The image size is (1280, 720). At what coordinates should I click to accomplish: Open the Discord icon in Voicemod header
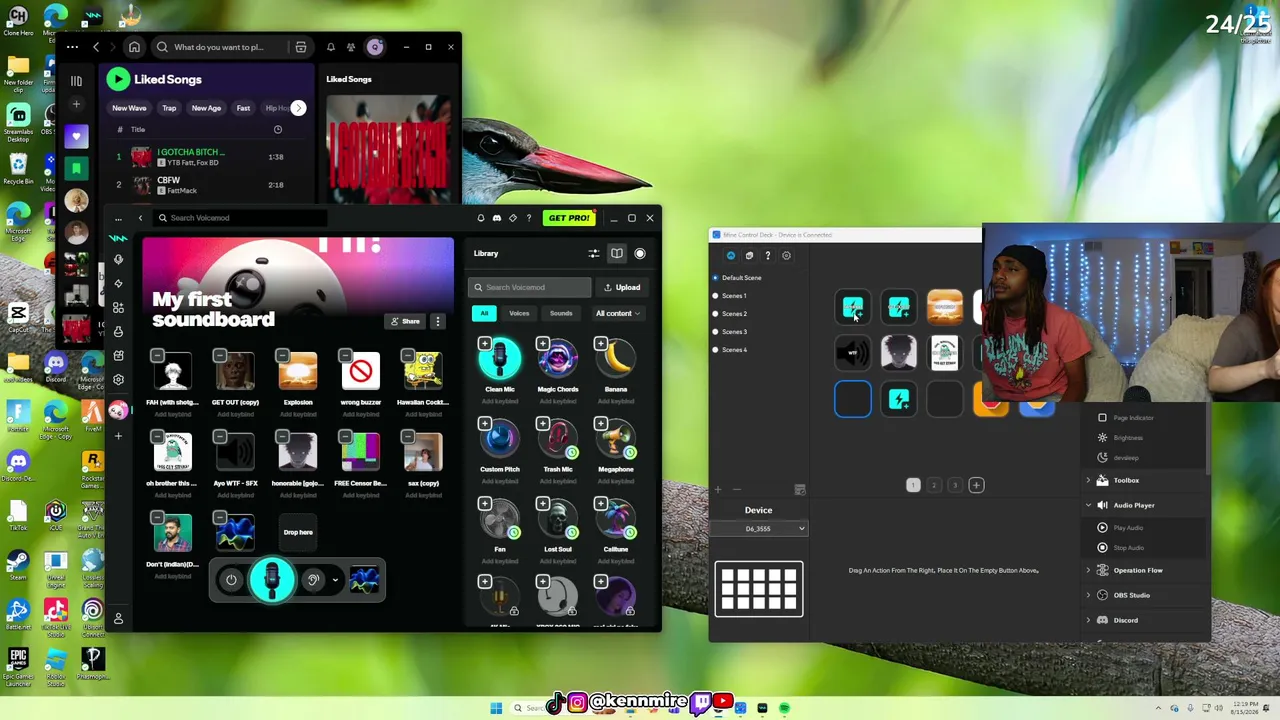pyautogui.click(x=496, y=218)
